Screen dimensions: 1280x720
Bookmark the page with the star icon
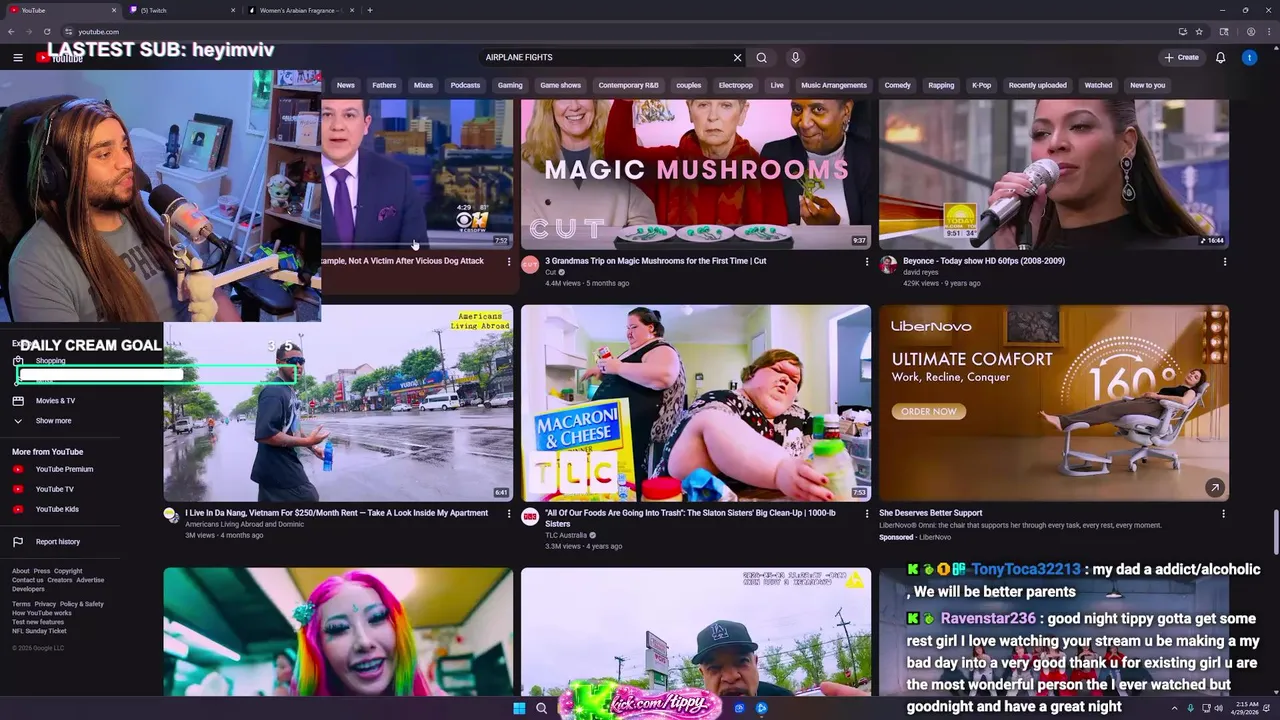1199,32
